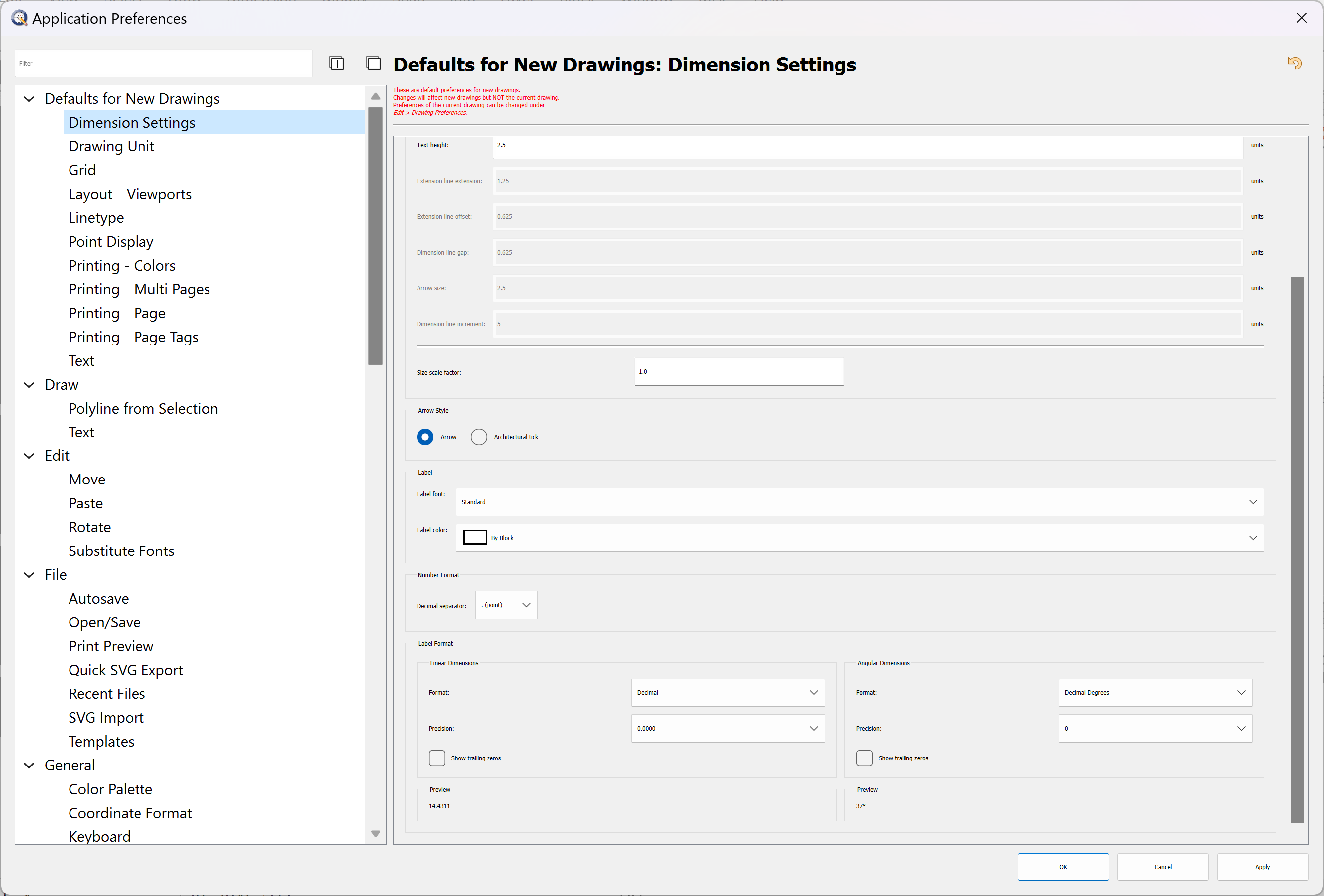Image resolution: width=1324 pixels, height=896 pixels.
Task: Open linear dimensions Format dropdown
Action: pos(727,692)
